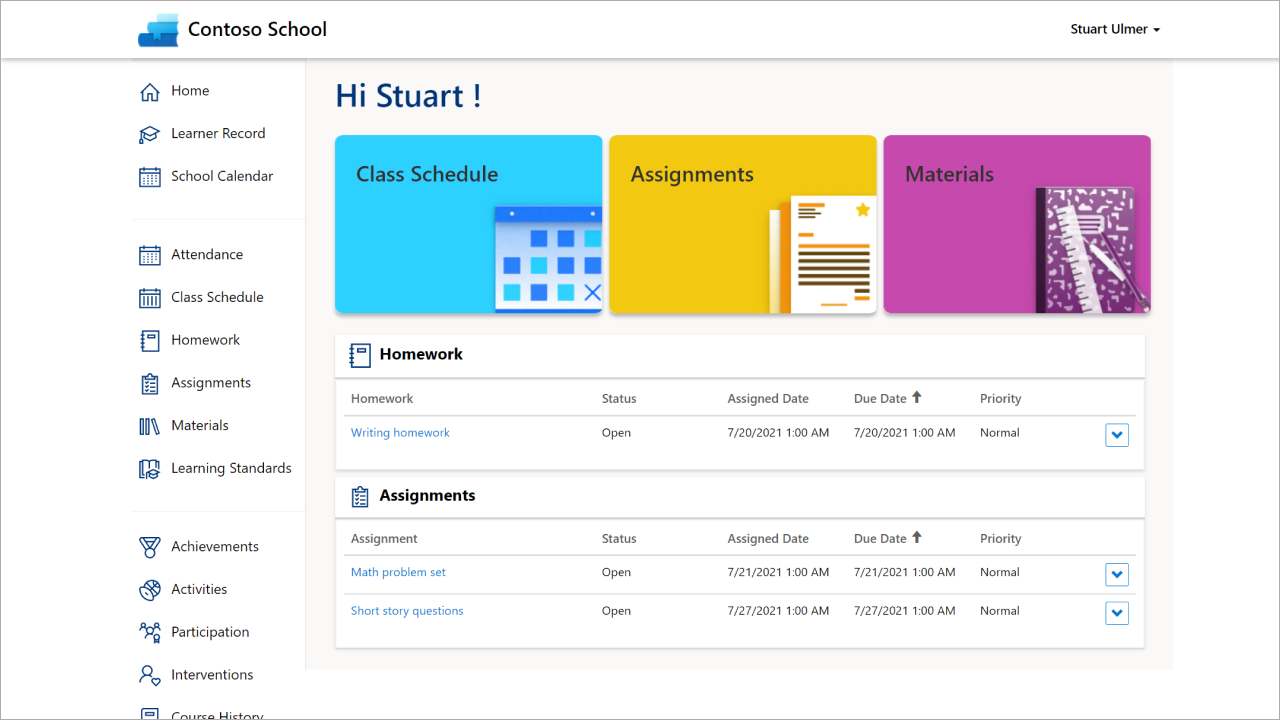
Task: Open the Stuart Ulmer account dropdown
Action: point(1114,29)
